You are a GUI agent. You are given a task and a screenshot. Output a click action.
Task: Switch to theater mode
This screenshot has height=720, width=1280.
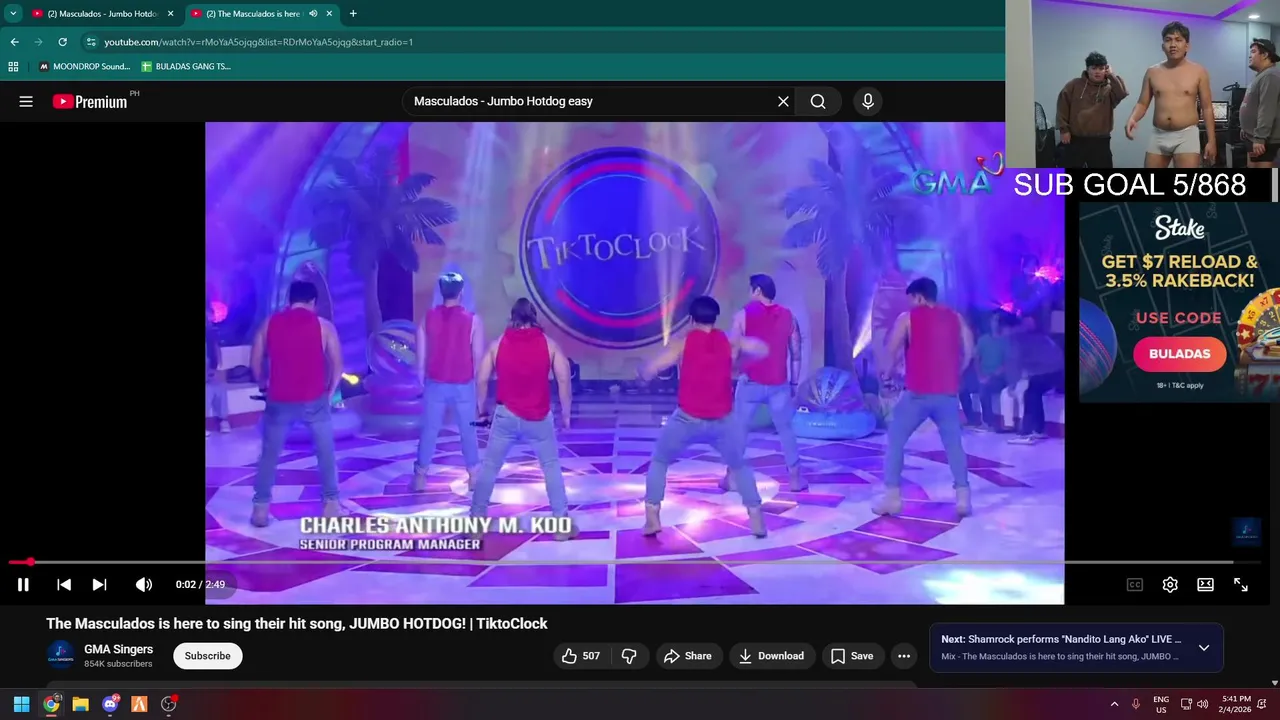tap(1206, 585)
